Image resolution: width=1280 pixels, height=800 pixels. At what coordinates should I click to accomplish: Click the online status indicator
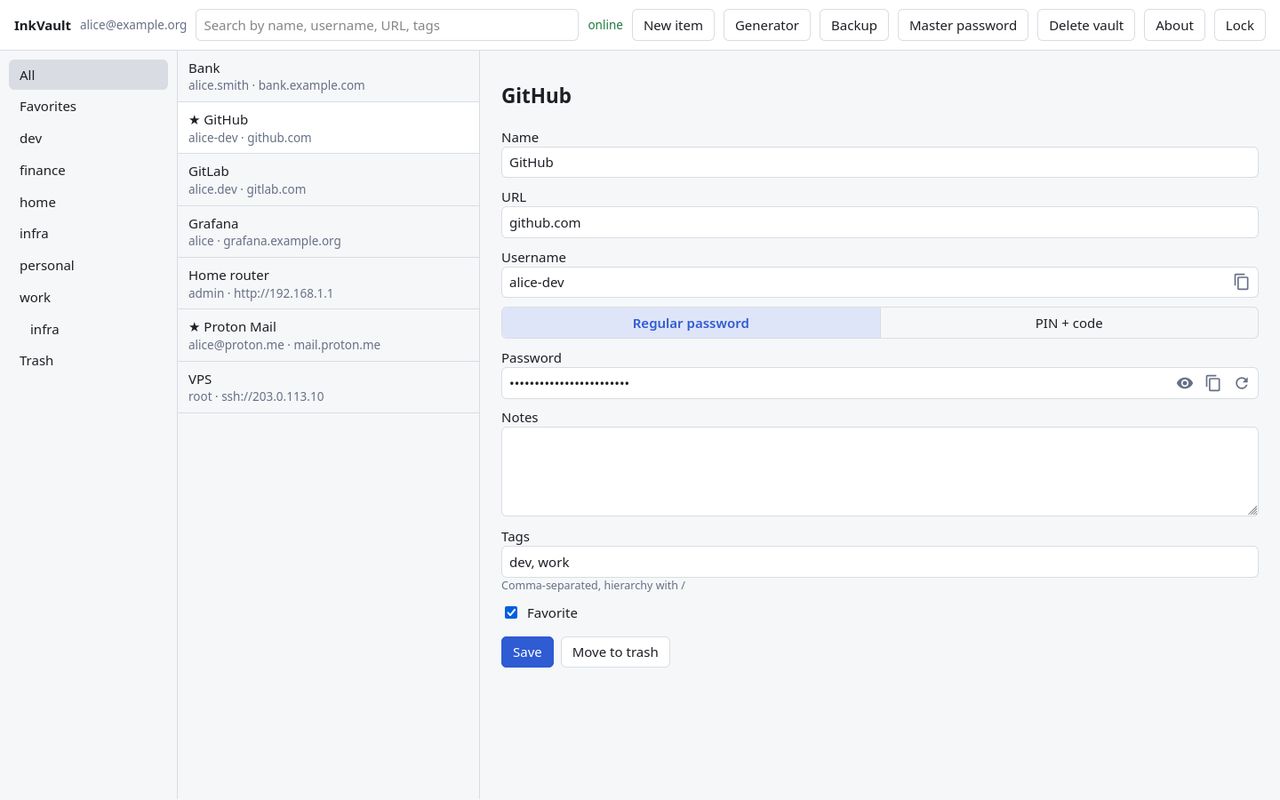point(605,25)
